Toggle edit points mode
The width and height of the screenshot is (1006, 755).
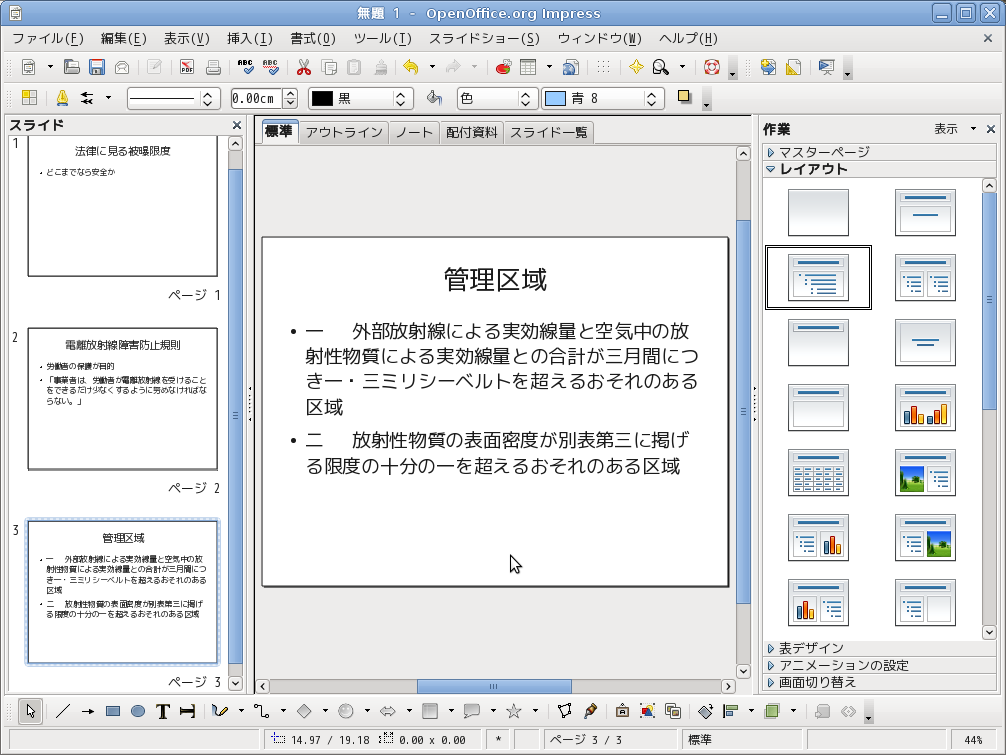tap(564, 711)
